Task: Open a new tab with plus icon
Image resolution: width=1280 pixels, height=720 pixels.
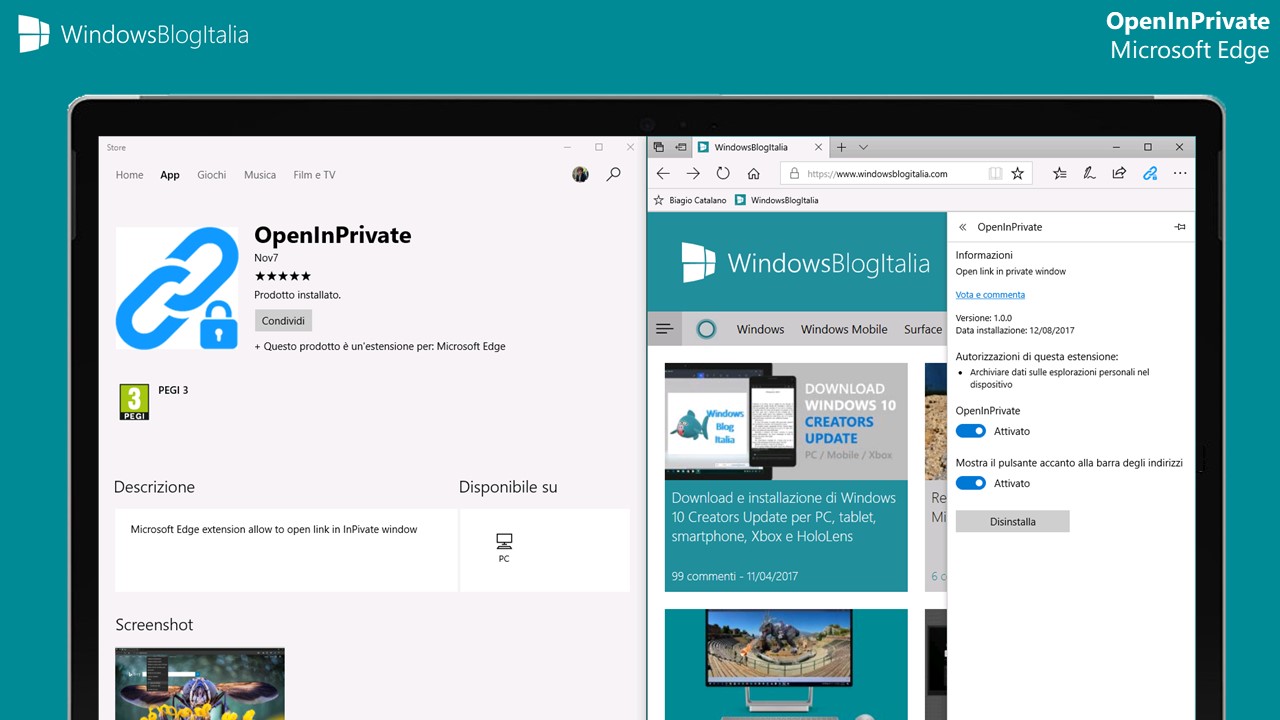Action: tap(841, 147)
